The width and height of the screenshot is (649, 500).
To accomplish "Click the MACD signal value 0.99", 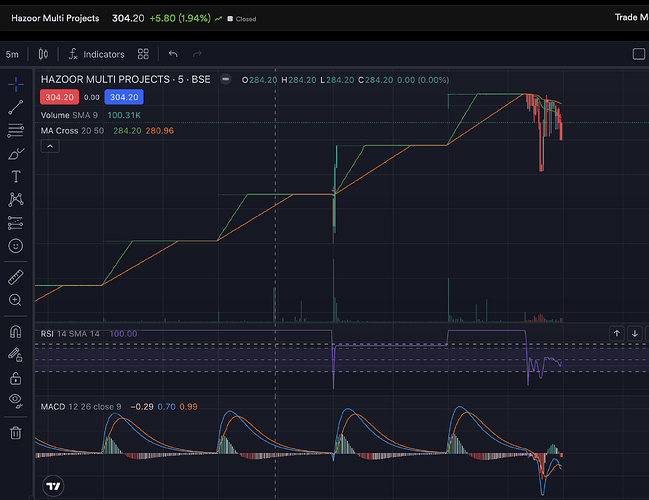I will (188, 407).
